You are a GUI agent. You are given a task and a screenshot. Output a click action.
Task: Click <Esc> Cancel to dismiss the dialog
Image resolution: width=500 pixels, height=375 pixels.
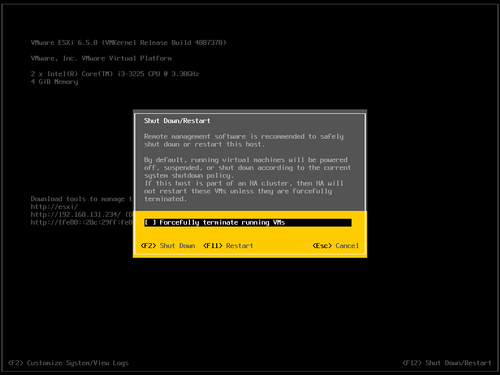[336, 246]
